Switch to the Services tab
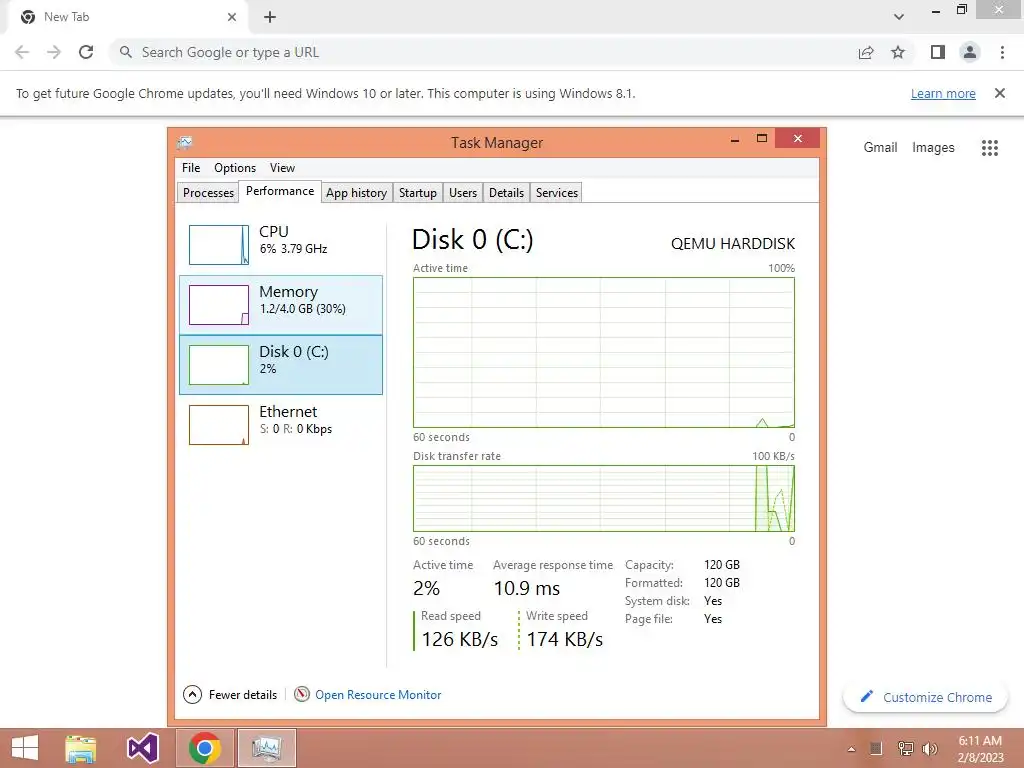Image resolution: width=1024 pixels, height=768 pixels. coord(557,193)
